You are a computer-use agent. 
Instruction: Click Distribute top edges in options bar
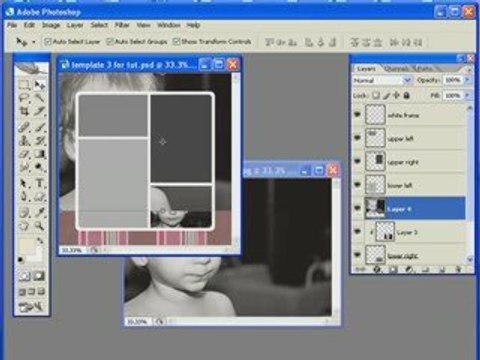point(354,42)
